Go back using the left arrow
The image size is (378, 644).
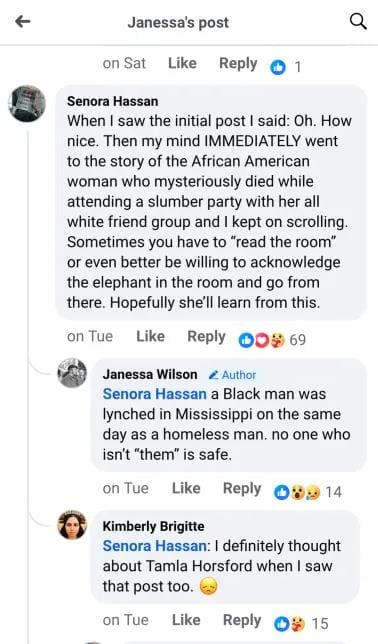coord(23,21)
